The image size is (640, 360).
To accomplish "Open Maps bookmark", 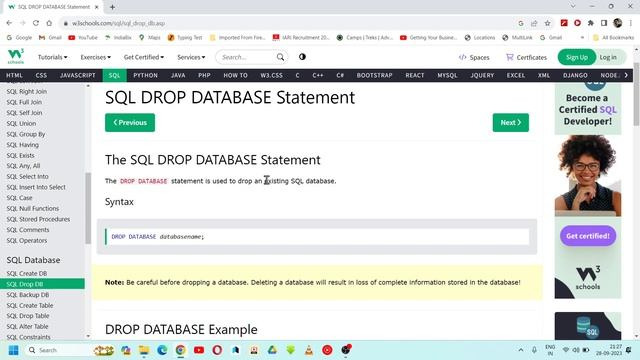I will tap(149, 38).
